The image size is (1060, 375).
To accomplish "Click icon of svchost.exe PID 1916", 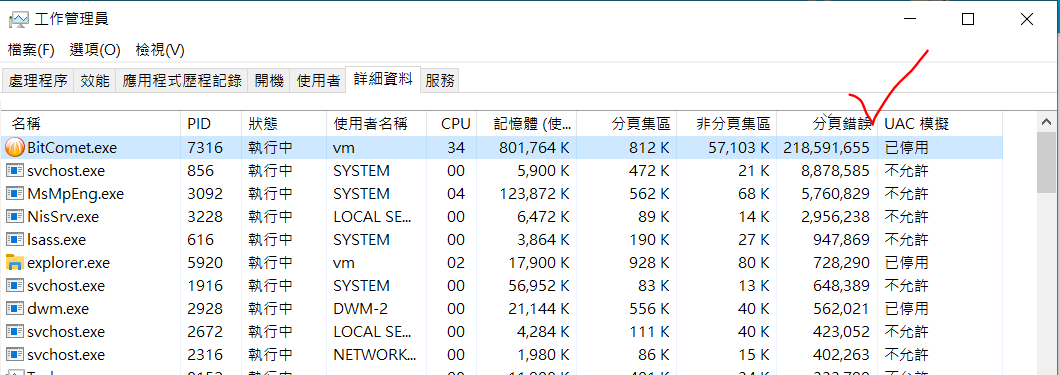I will [x=14, y=285].
